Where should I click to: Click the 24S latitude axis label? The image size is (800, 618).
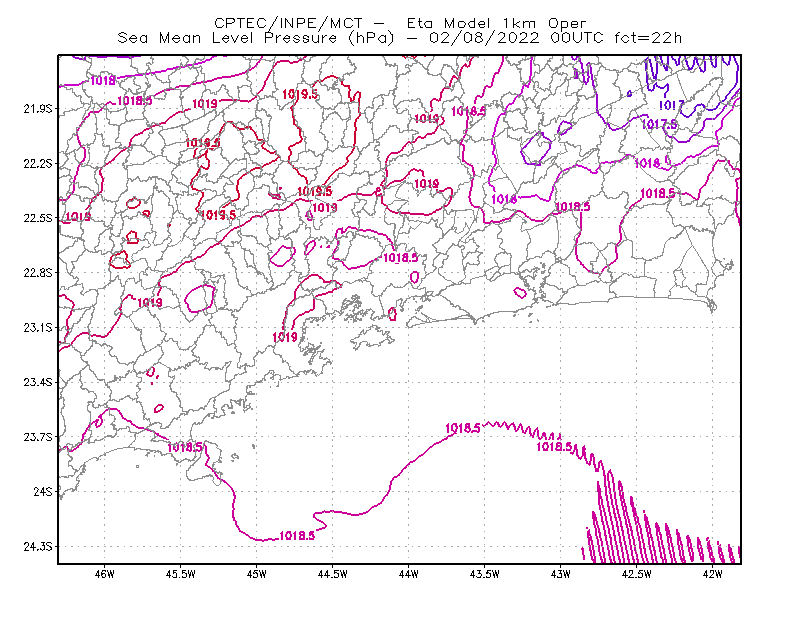click(x=43, y=491)
